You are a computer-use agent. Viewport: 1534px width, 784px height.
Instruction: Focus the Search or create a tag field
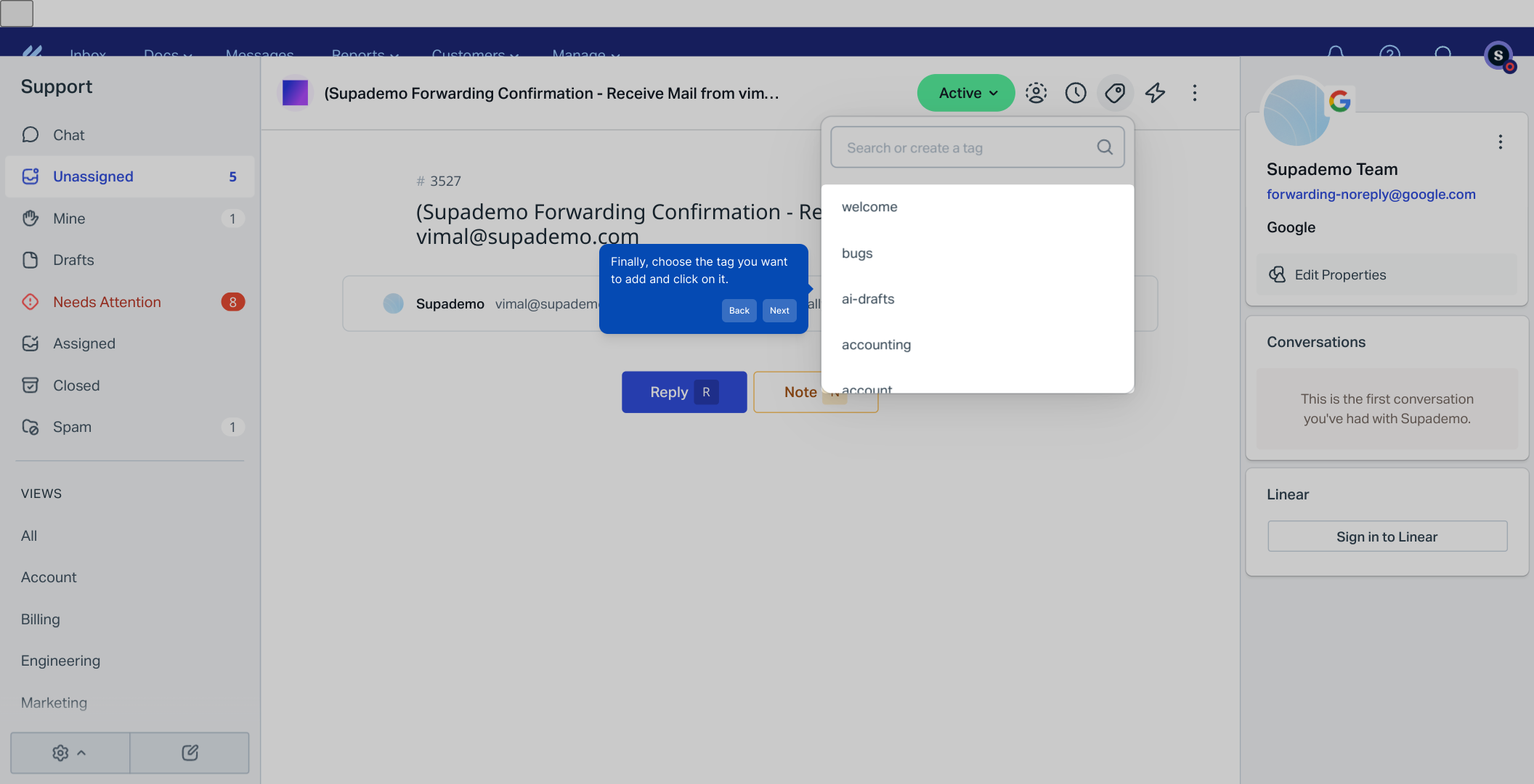(978, 147)
